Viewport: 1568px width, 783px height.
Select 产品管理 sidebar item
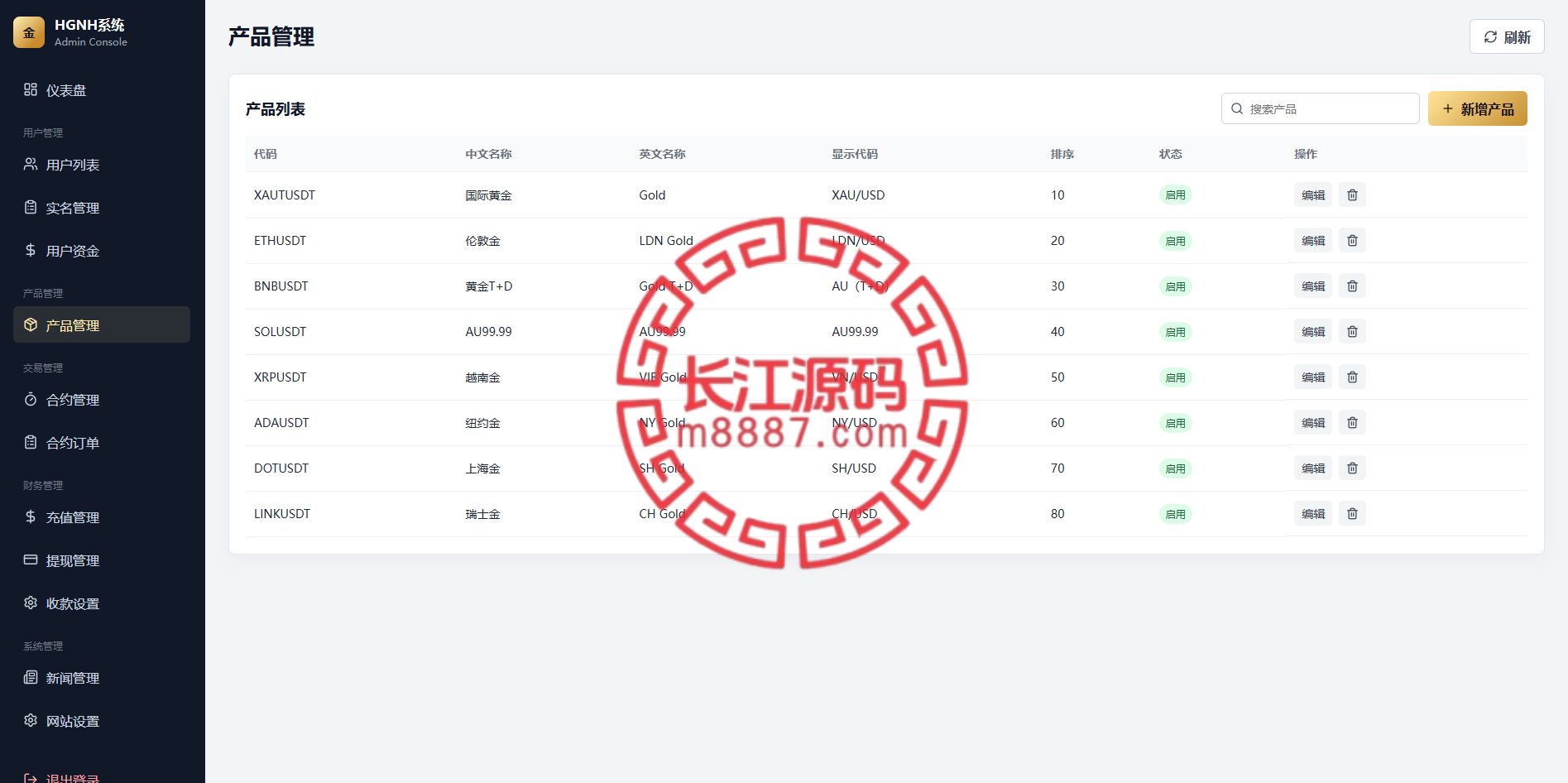point(102,325)
